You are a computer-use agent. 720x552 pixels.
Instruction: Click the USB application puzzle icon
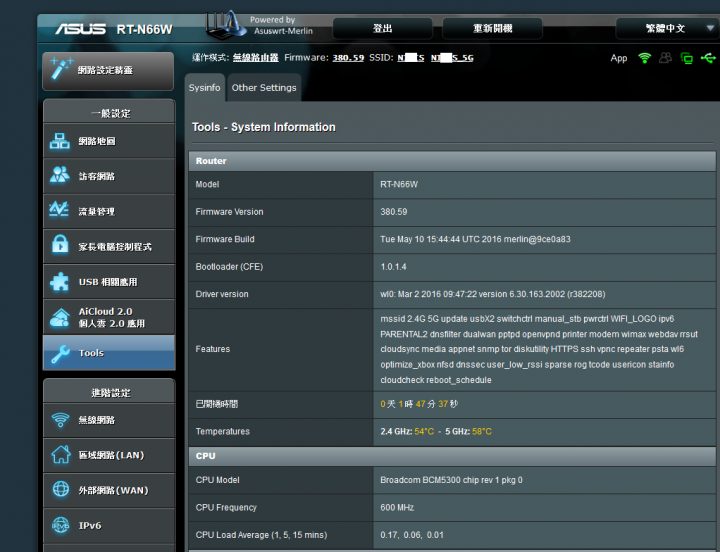pyautogui.click(x=59, y=282)
